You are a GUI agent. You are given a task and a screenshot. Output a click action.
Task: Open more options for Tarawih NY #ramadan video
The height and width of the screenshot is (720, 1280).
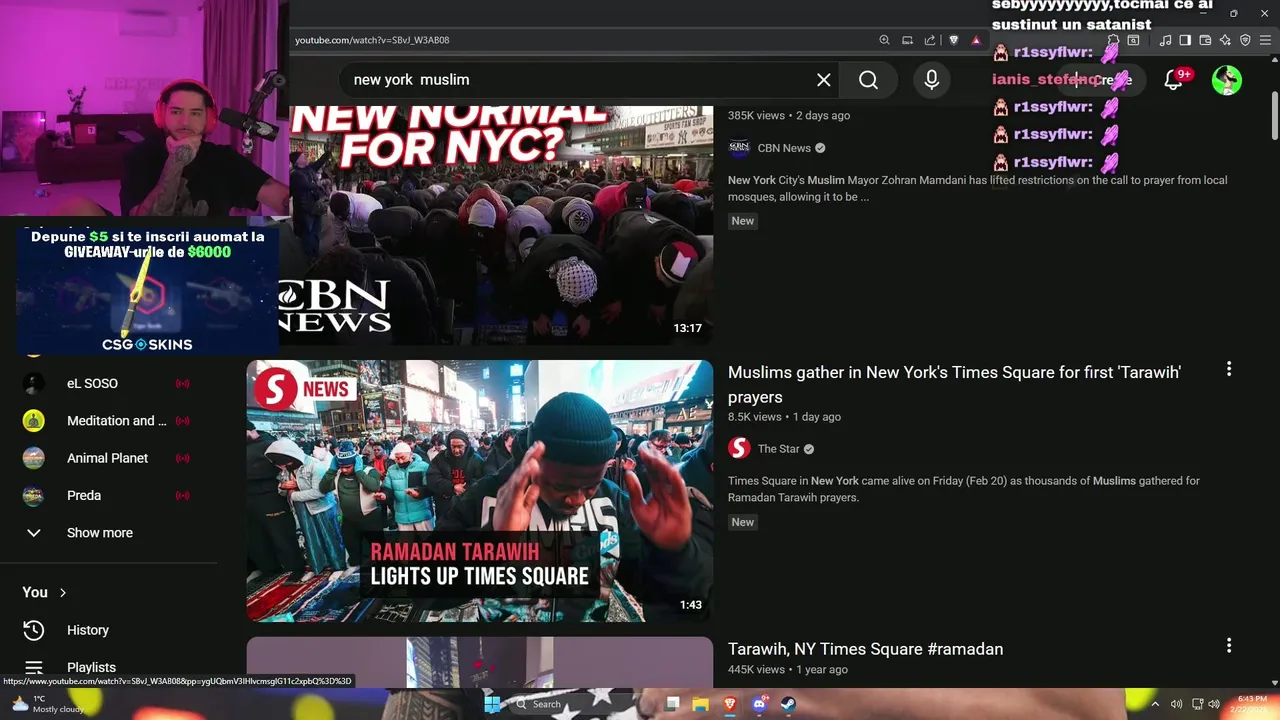click(x=1229, y=646)
